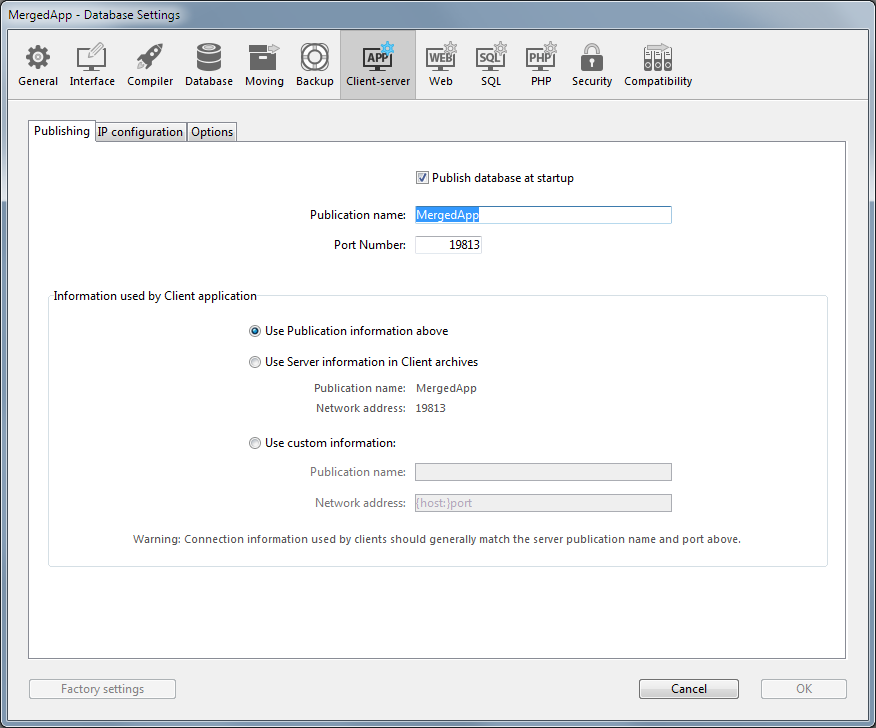This screenshot has height=728, width=876.
Task: Open the SQL settings page
Action: (491, 64)
